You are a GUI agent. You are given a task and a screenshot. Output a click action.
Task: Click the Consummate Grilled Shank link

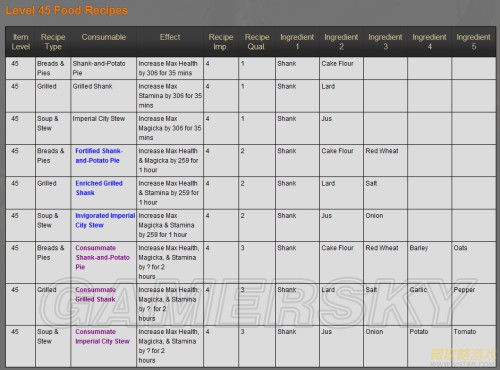click(x=95, y=295)
